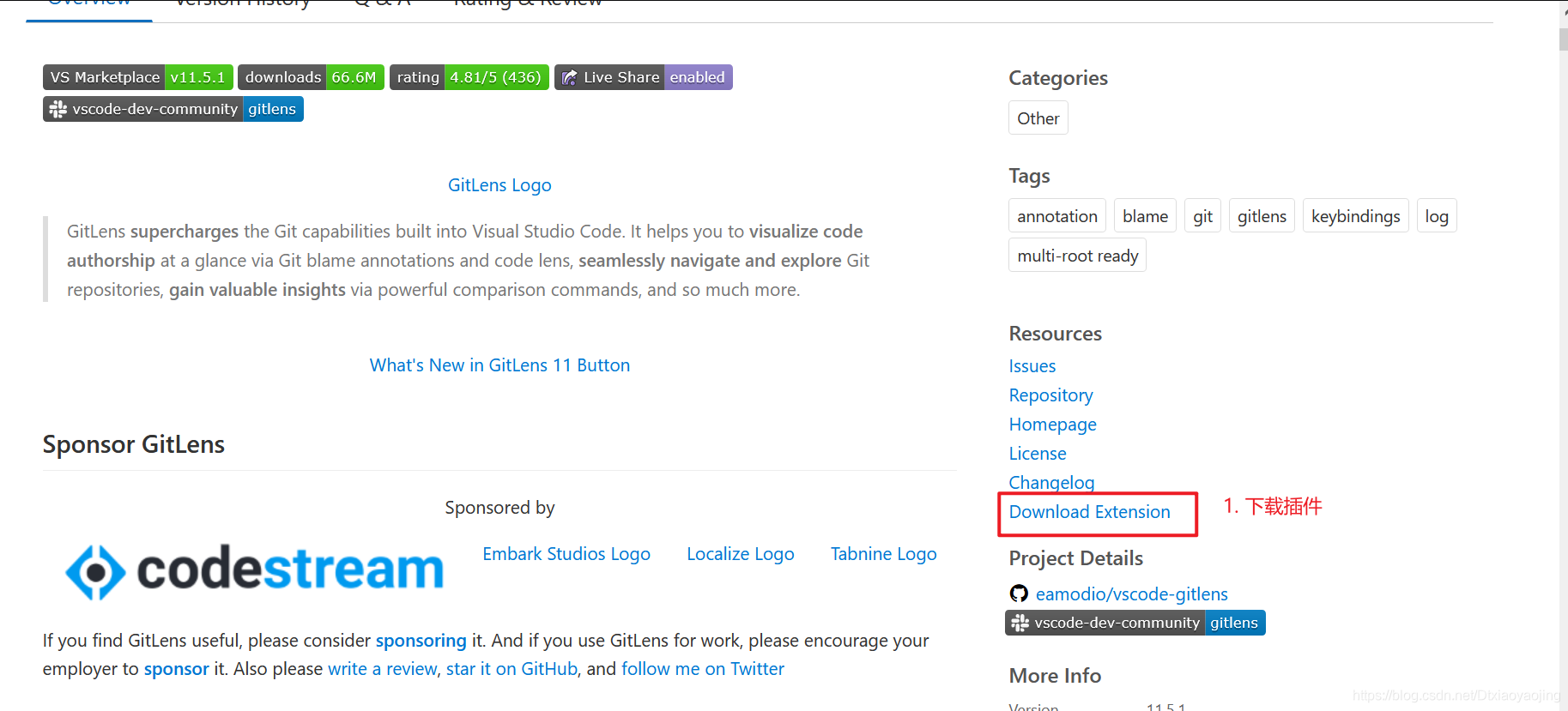1568x711 pixels.
Task: Click the downloads 66.6M badge
Action: tap(311, 77)
